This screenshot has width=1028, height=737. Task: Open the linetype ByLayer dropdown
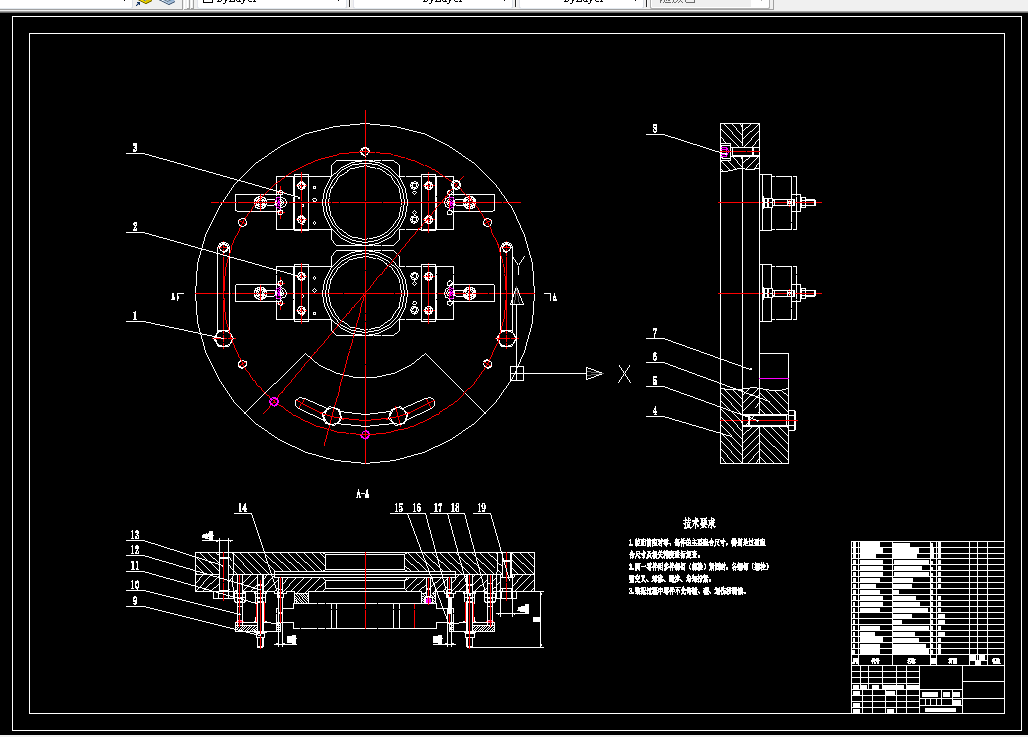click(432, 2)
